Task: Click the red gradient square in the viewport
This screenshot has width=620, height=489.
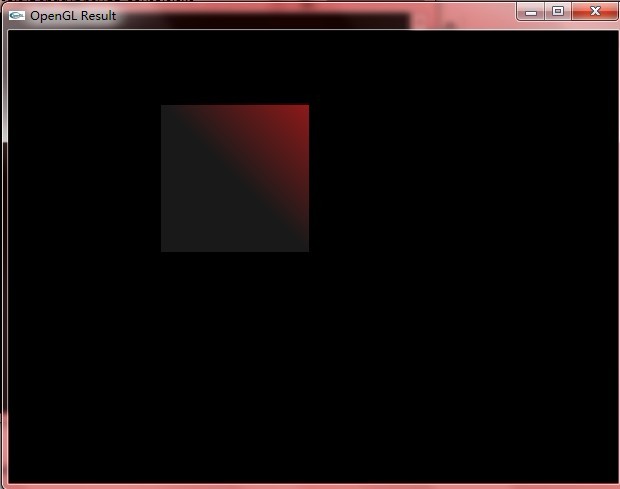Action: pyautogui.click(x=235, y=178)
